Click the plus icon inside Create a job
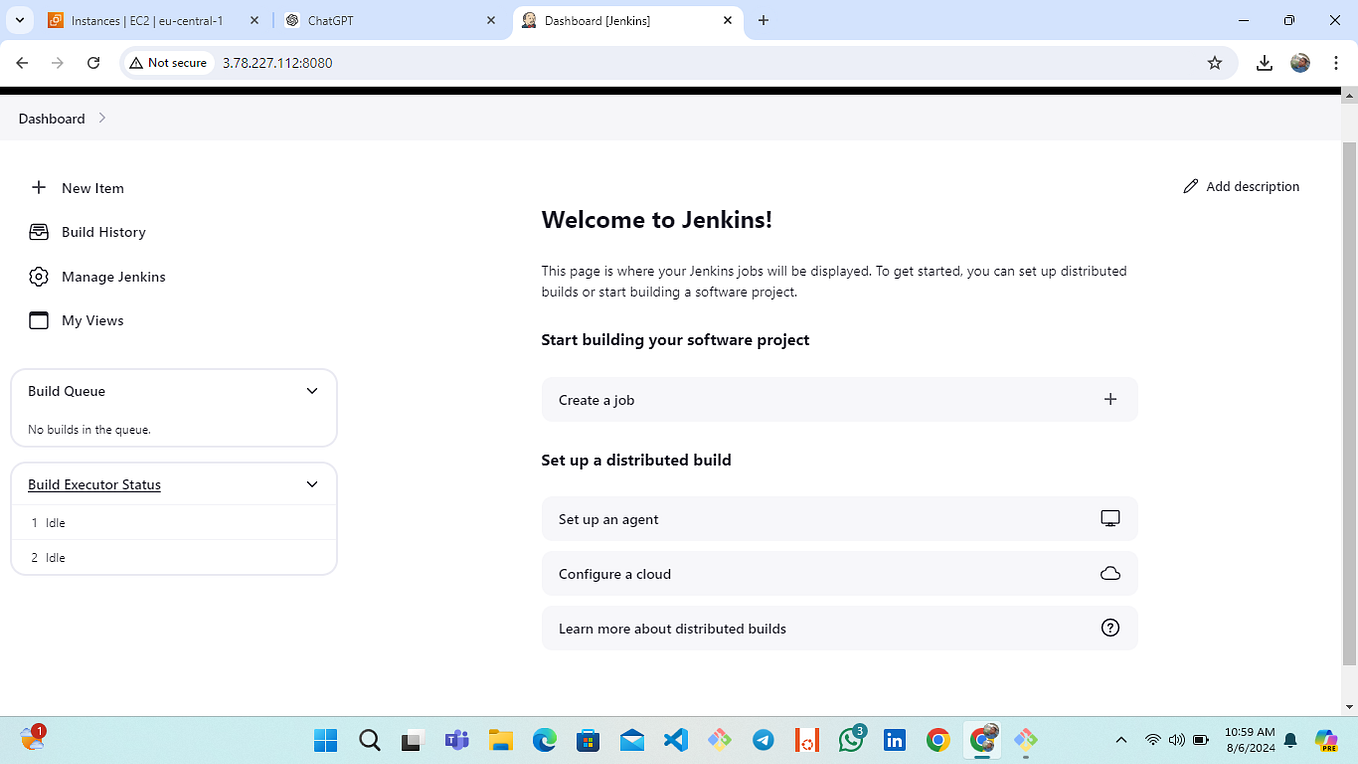Image resolution: width=1358 pixels, height=764 pixels. pyautogui.click(x=1110, y=399)
